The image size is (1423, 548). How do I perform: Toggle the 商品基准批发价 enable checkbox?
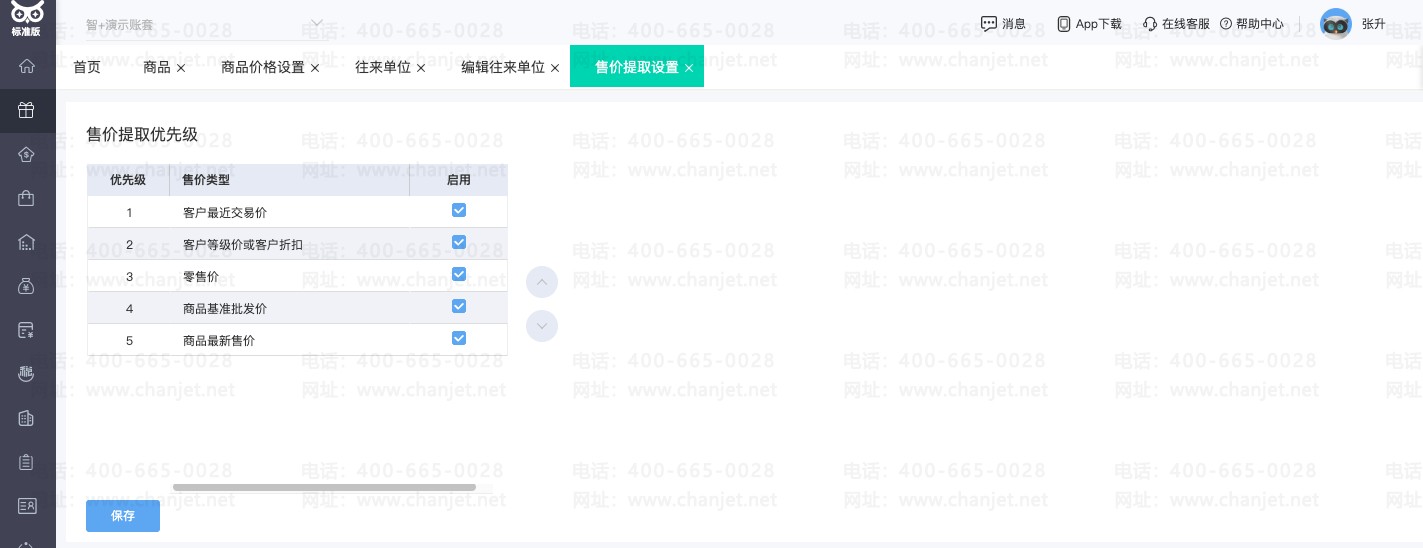459,306
